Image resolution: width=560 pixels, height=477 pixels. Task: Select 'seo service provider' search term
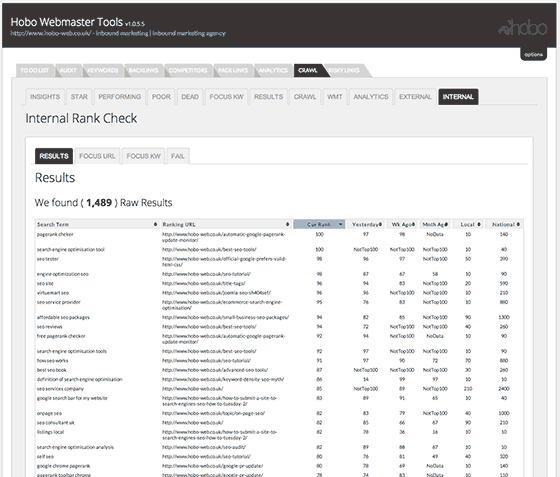click(59, 302)
